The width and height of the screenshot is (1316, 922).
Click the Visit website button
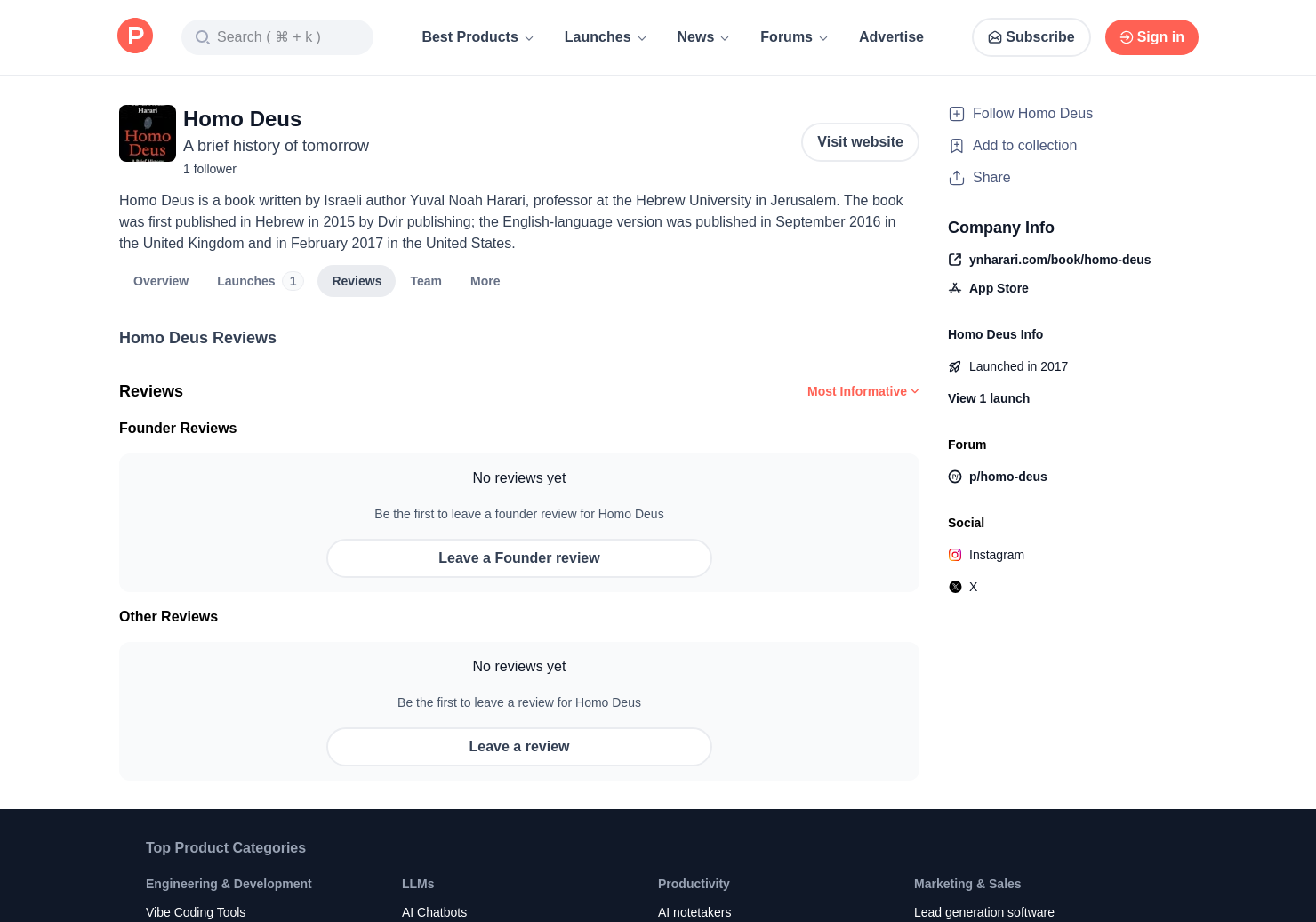pyautogui.click(x=860, y=142)
